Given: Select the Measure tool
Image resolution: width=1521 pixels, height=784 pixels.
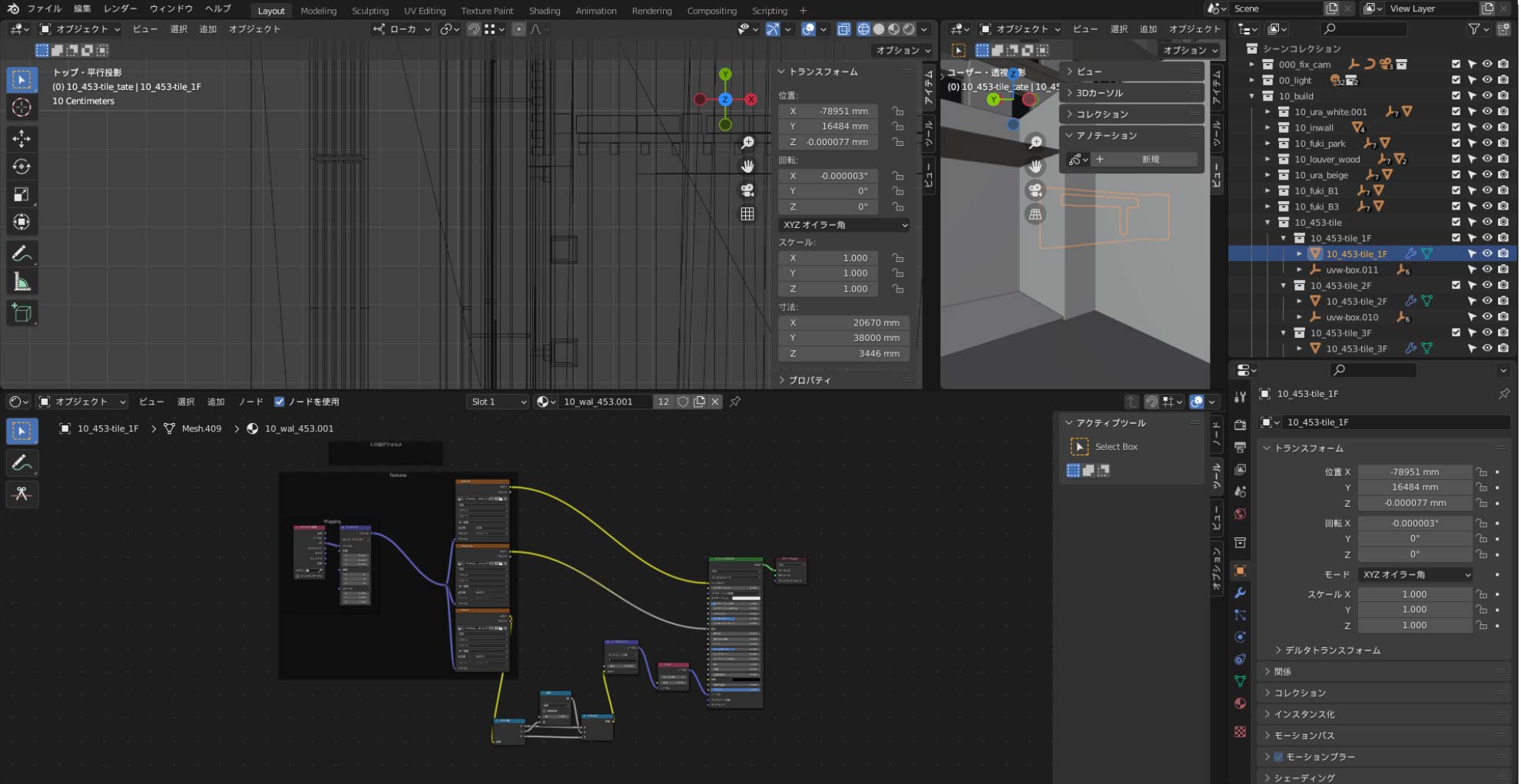Looking at the screenshot, I should click(x=22, y=281).
